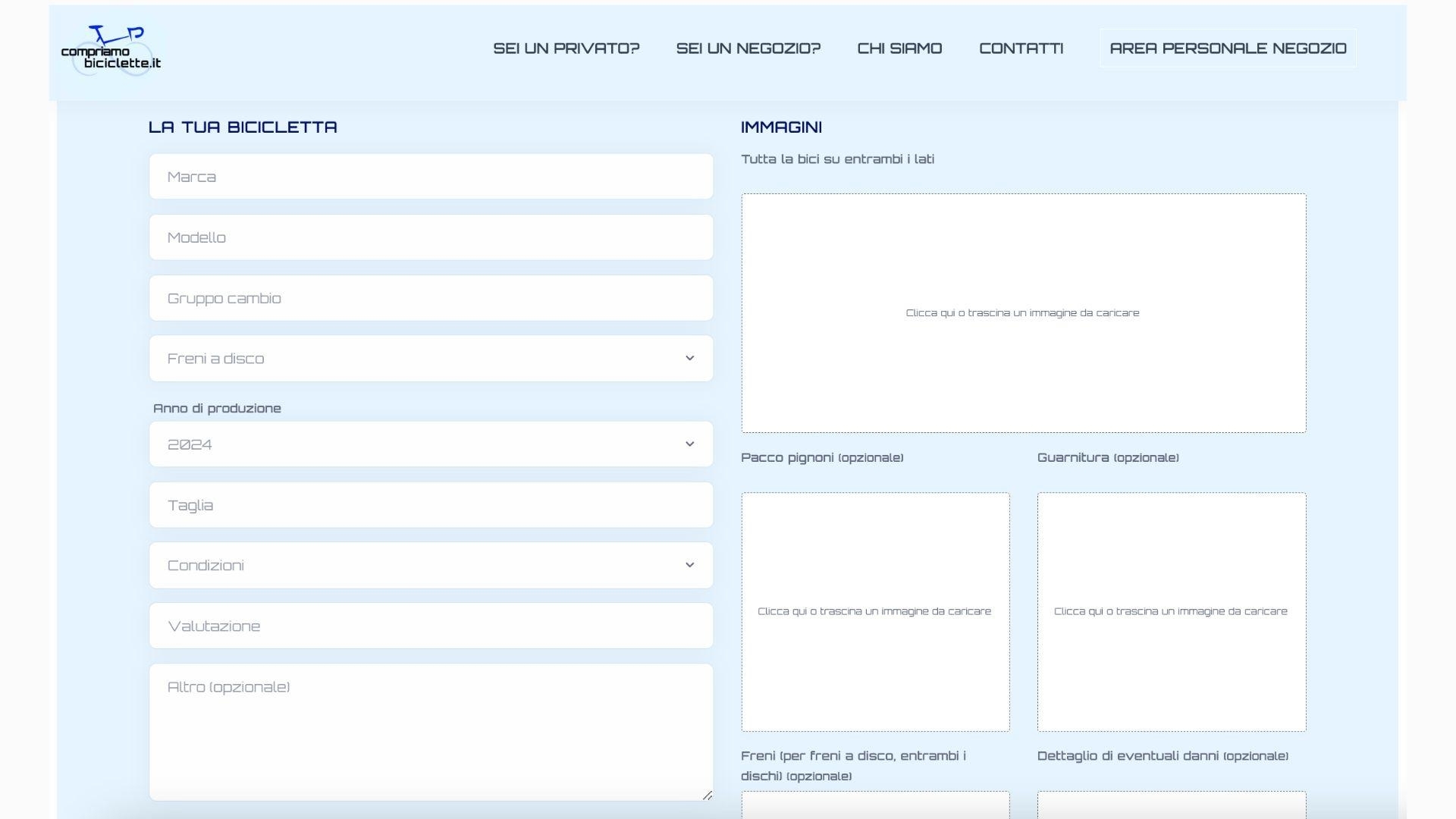Click the Freni image upload box
Image resolution: width=1456 pixels, height=819 pixels.
tap(875, 805)
